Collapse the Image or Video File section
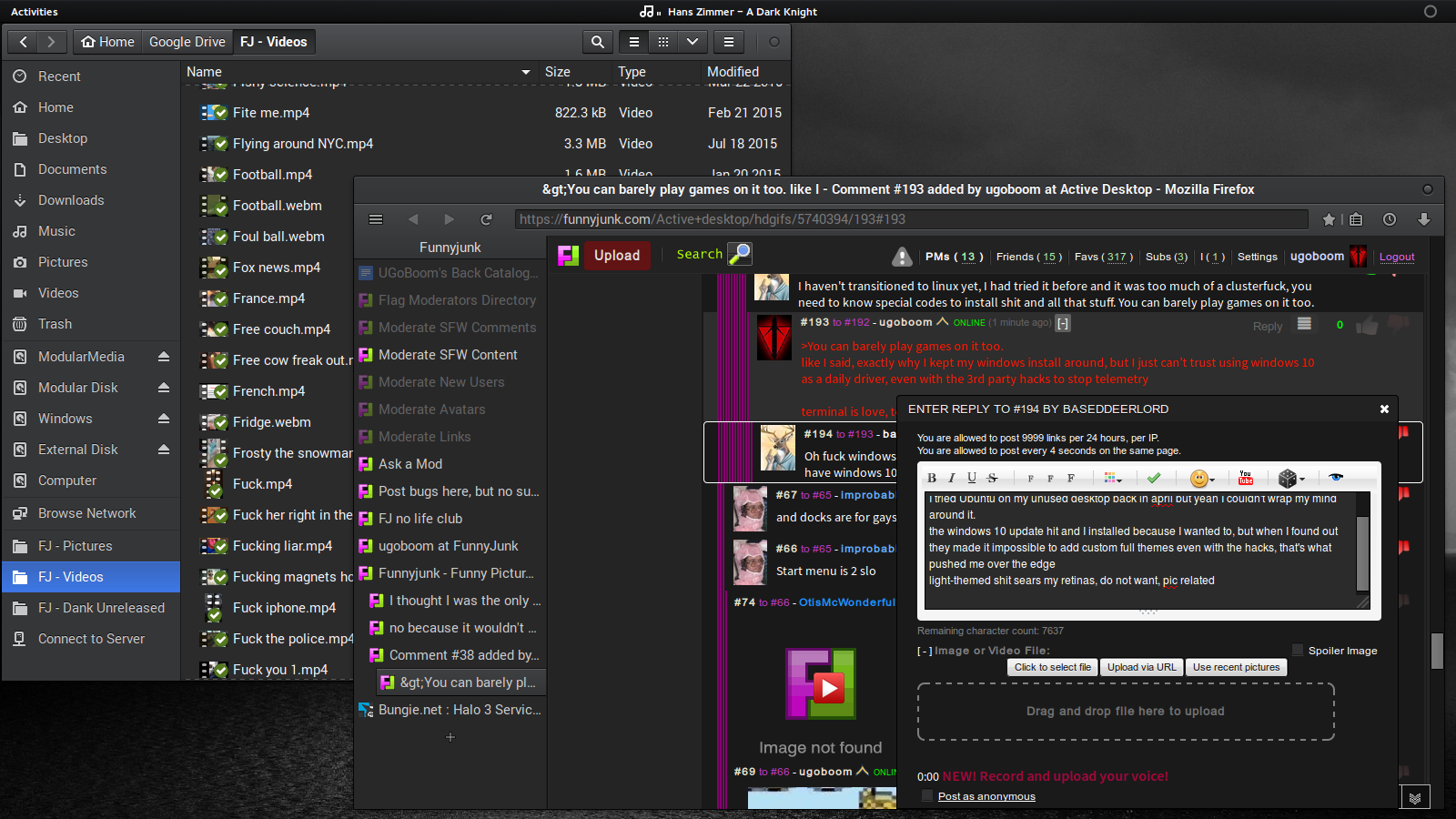This screenshot has width=1456, height=819. (x=925, y=651)
